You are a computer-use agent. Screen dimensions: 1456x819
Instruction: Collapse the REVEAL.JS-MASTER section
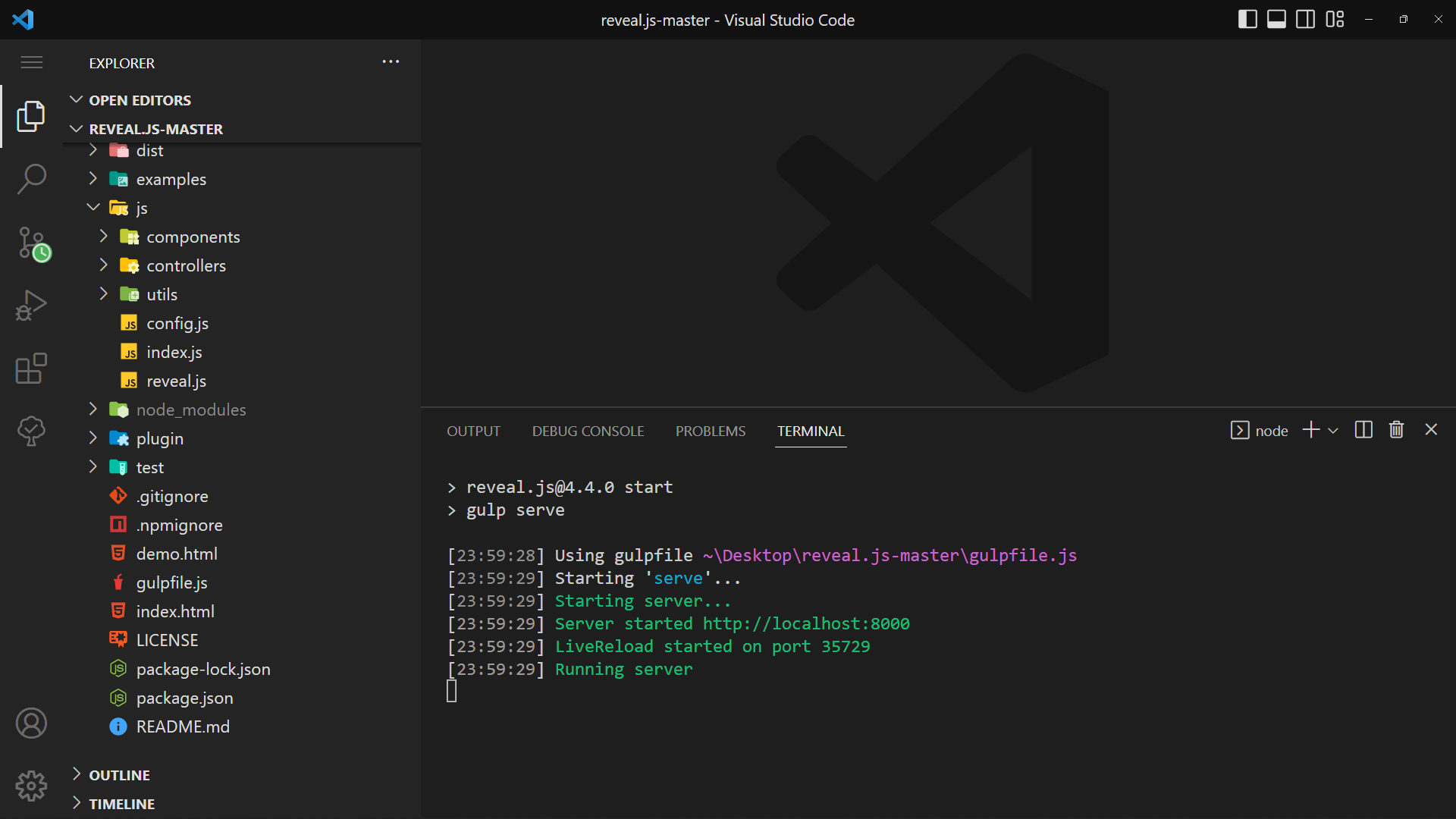241,129
